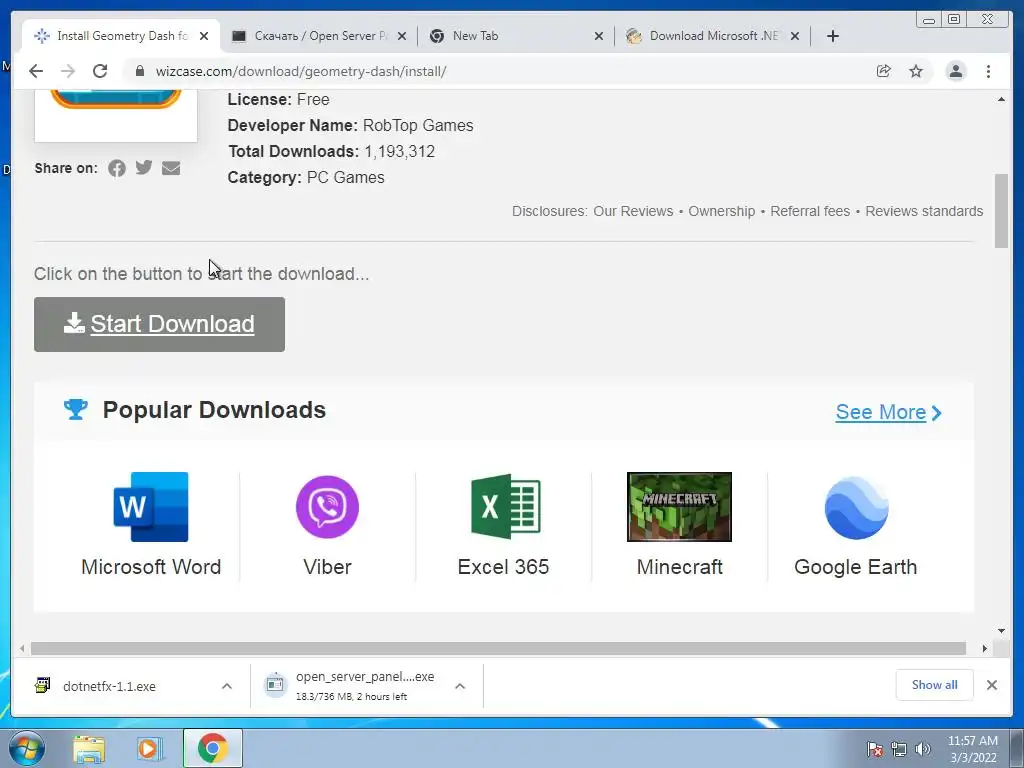Open the Ownership disclosure link
The height and width of the screenshot is (768, 1024).
pyautogui.click(x=722, y=212)
